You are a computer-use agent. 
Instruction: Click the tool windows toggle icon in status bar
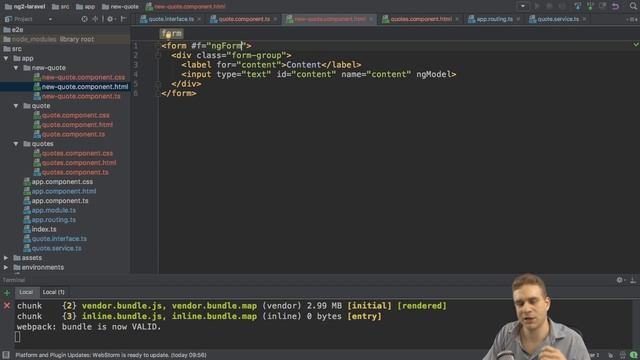pos(6,355)
